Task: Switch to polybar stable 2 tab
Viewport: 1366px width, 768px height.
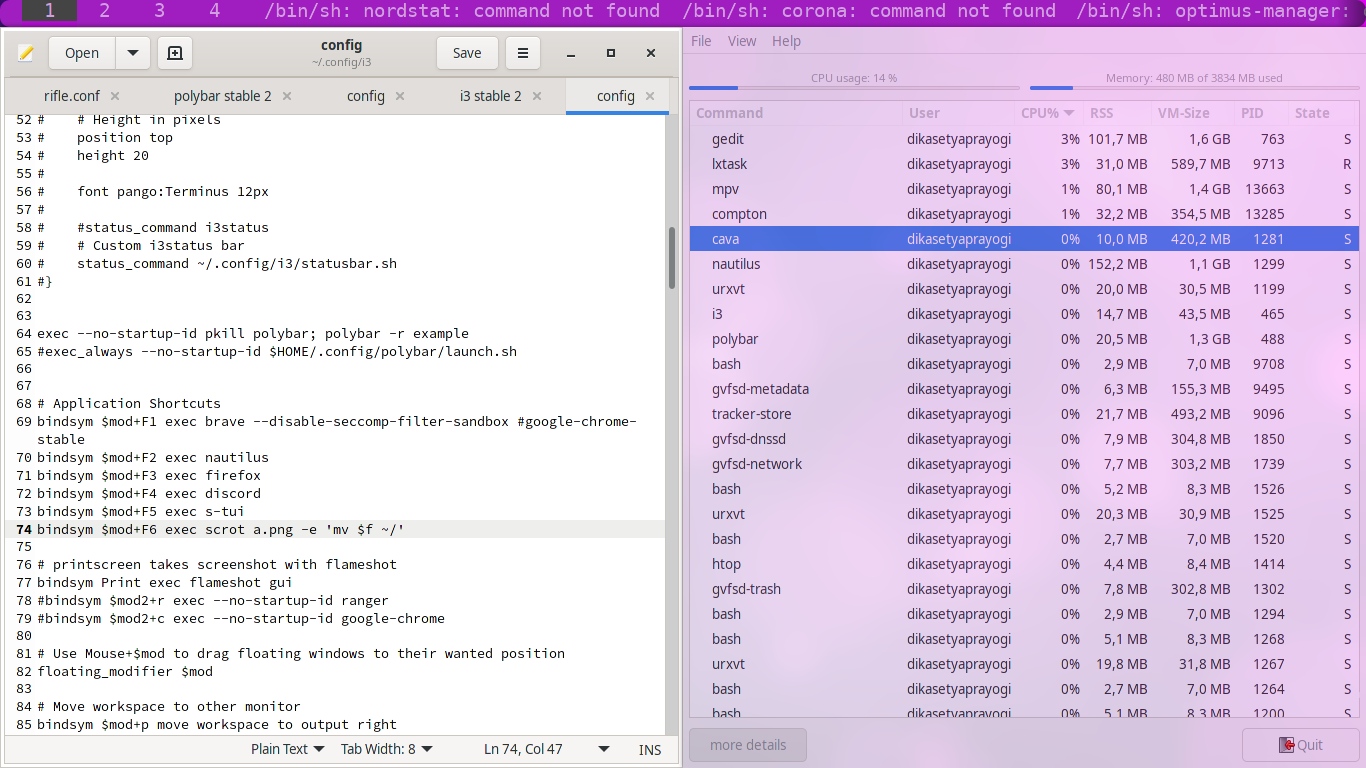Action: point(223,96)
